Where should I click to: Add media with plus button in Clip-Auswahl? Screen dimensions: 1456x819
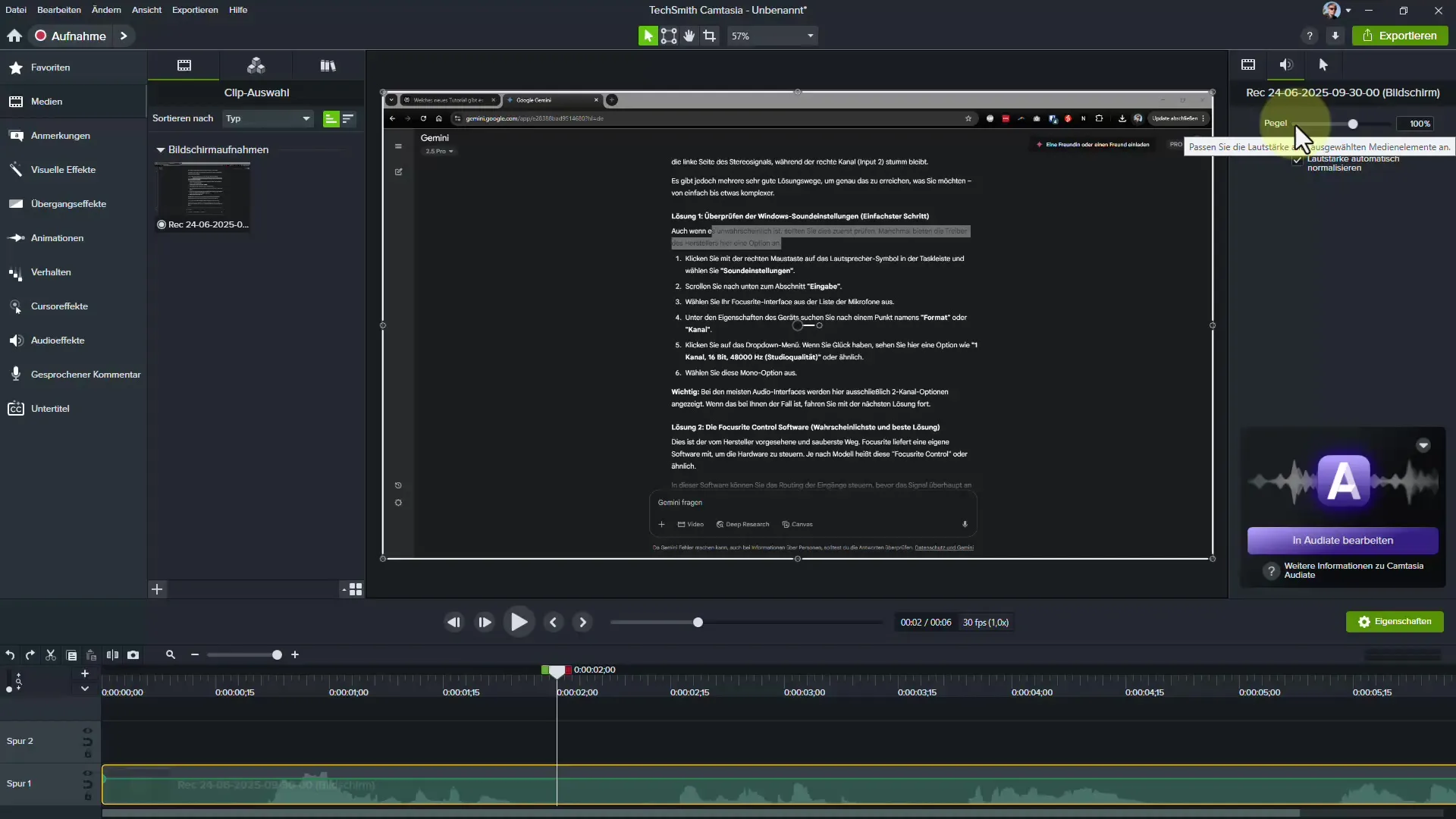(157, 589)
